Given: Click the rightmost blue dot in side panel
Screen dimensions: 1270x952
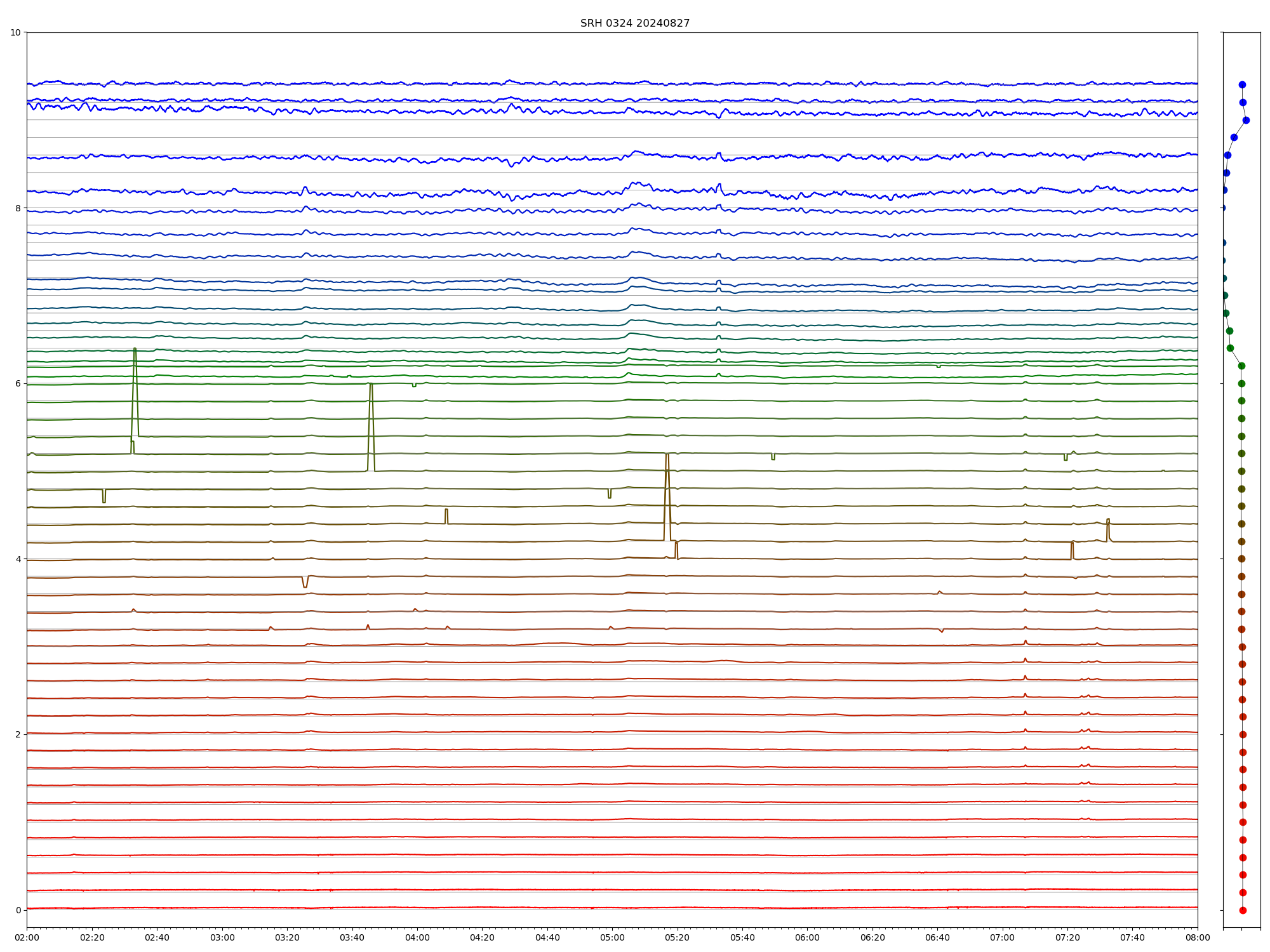Looking at the screenshot, I should point(1246,120).
